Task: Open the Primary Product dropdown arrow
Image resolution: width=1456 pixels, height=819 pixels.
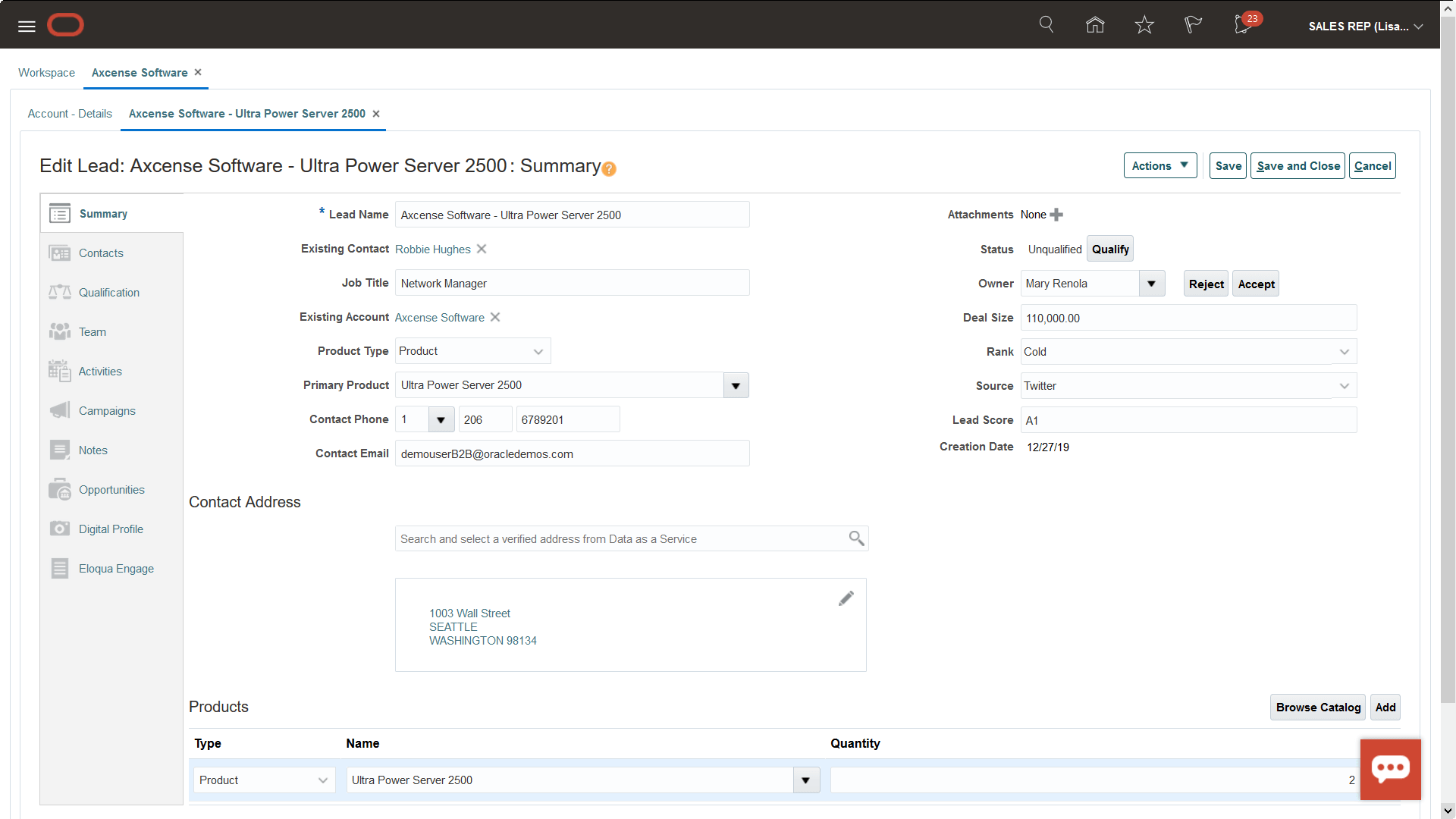Action: coord(735,385)
